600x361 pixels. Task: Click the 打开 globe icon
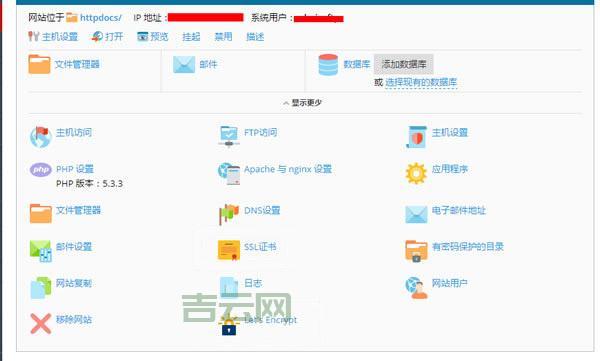click(97, 36)
